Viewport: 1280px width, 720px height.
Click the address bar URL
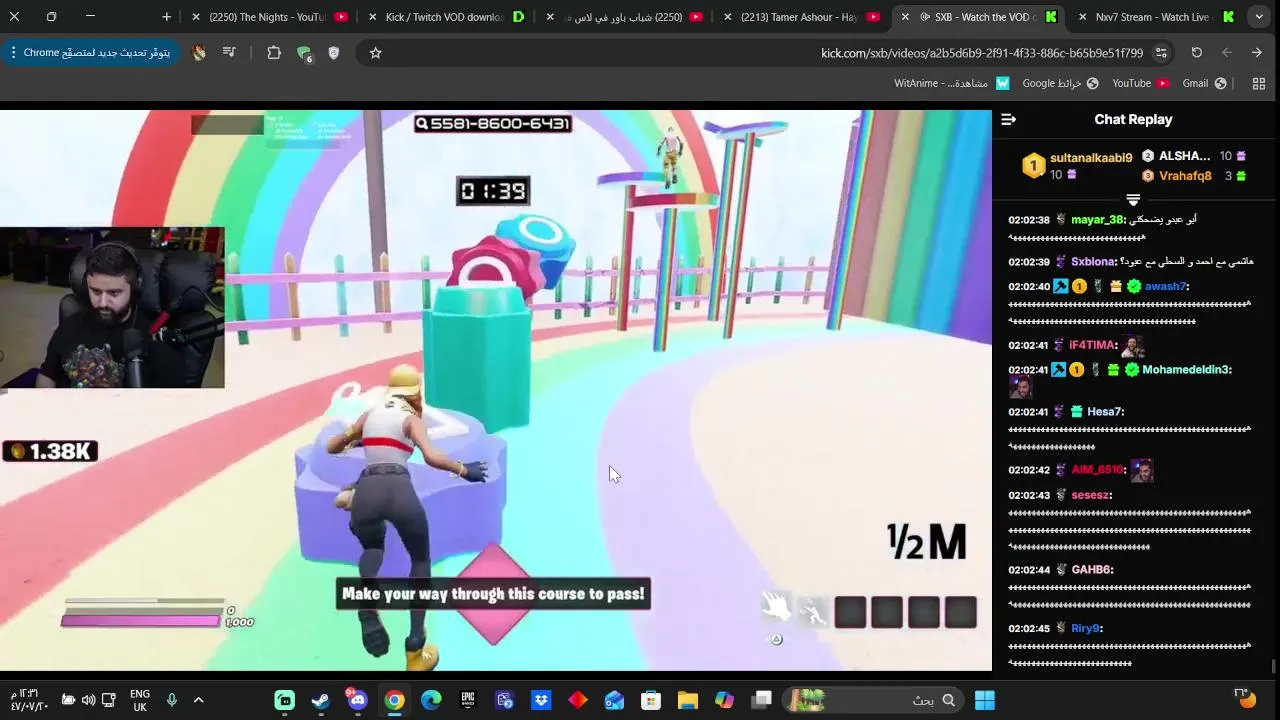tap(982, 53)
